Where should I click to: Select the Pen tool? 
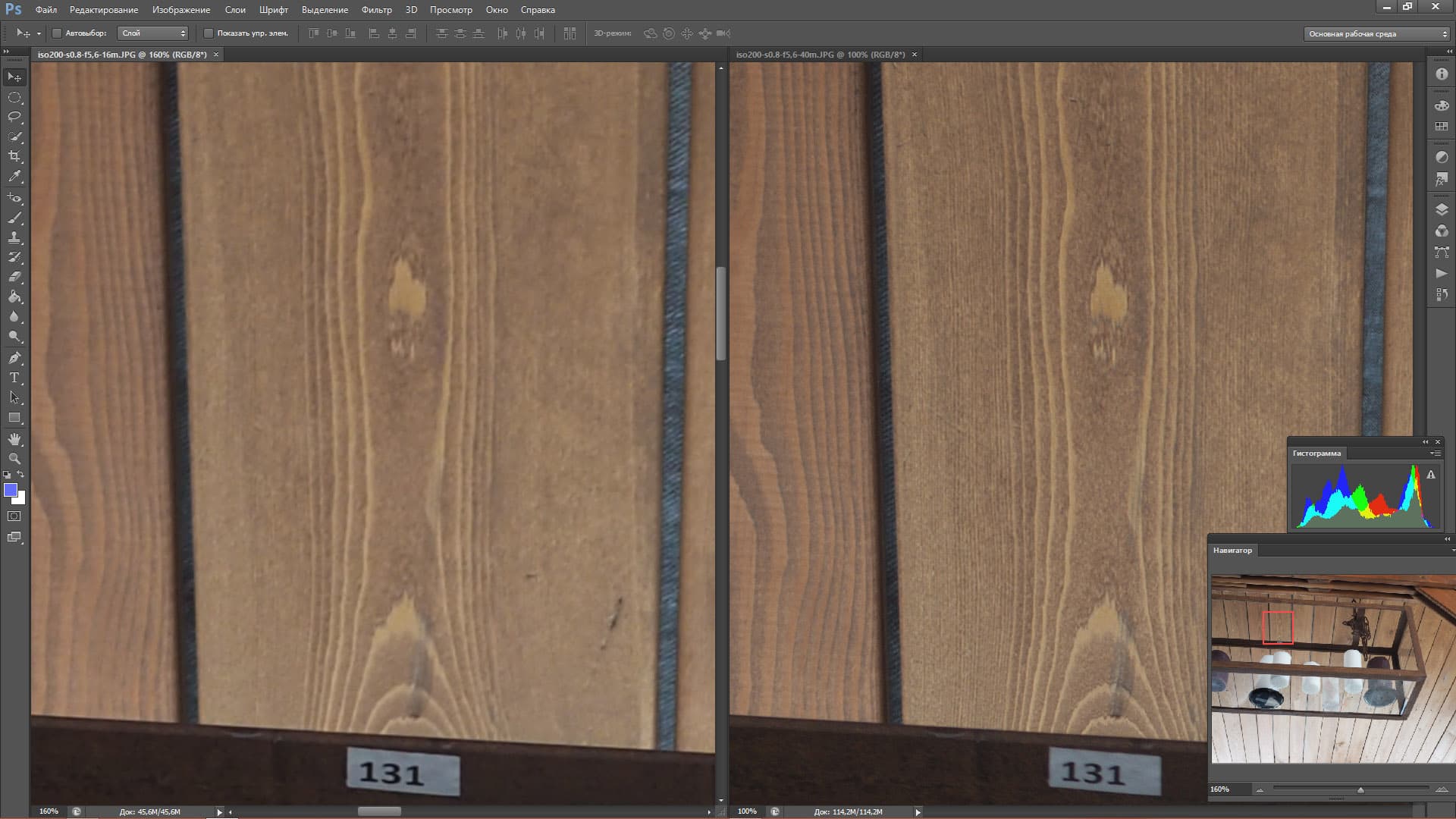click(14, 358)
